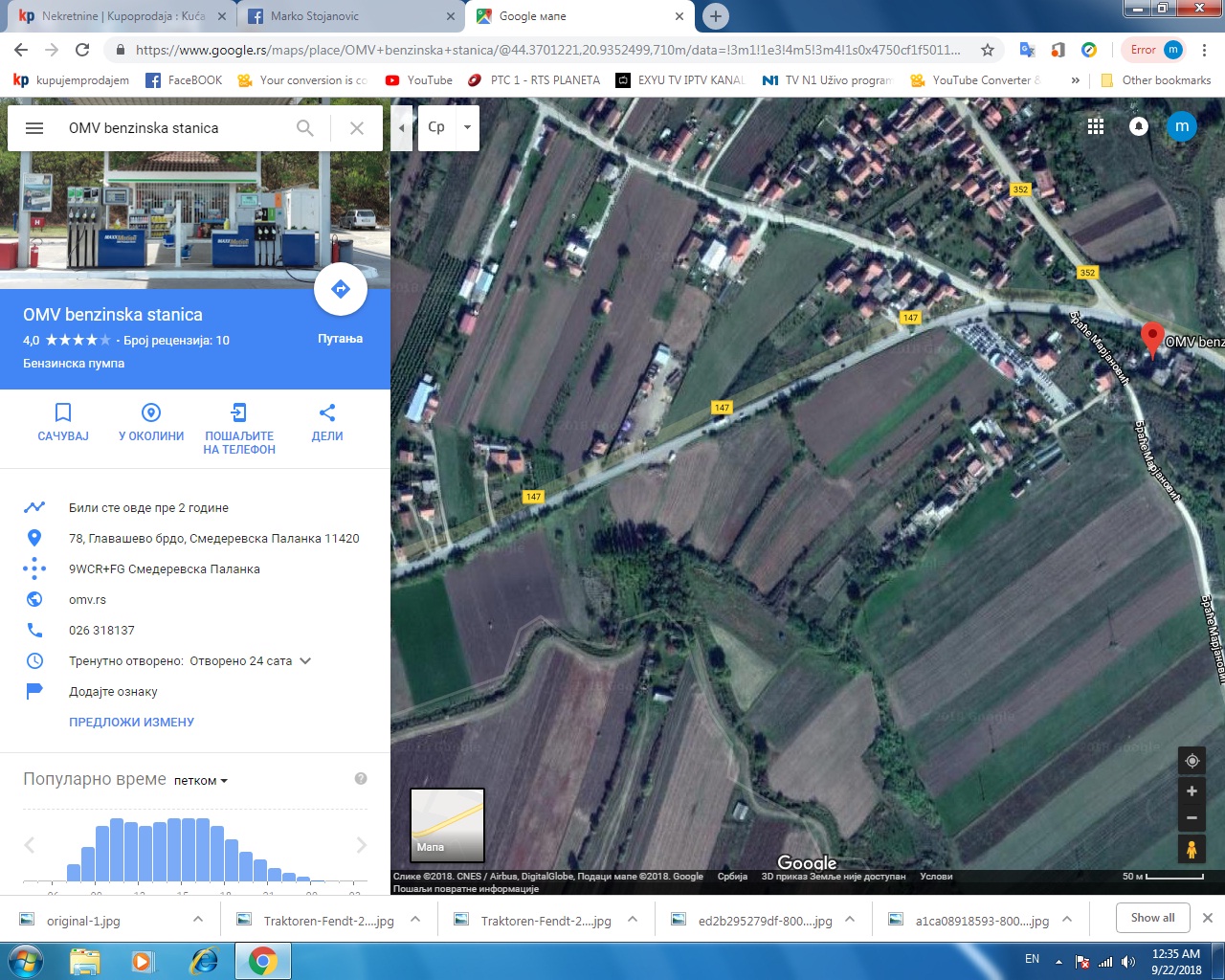This screenshot has width=1225, height=980.
Task: Collapse the side panel with the arrow
Action: coord(402,127)
